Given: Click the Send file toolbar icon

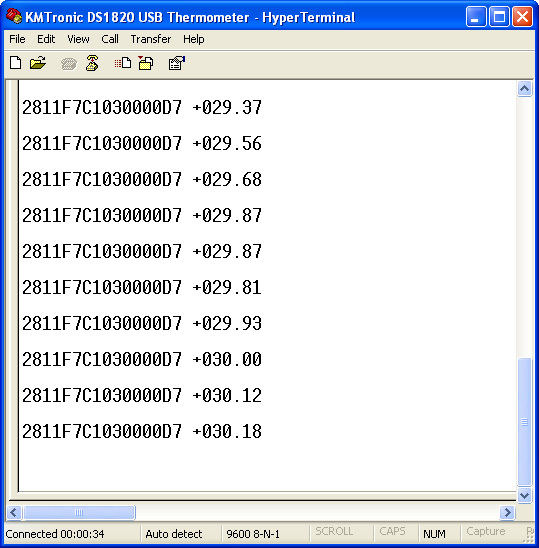Looking at the screenshot, I should [x=123, y=63].
